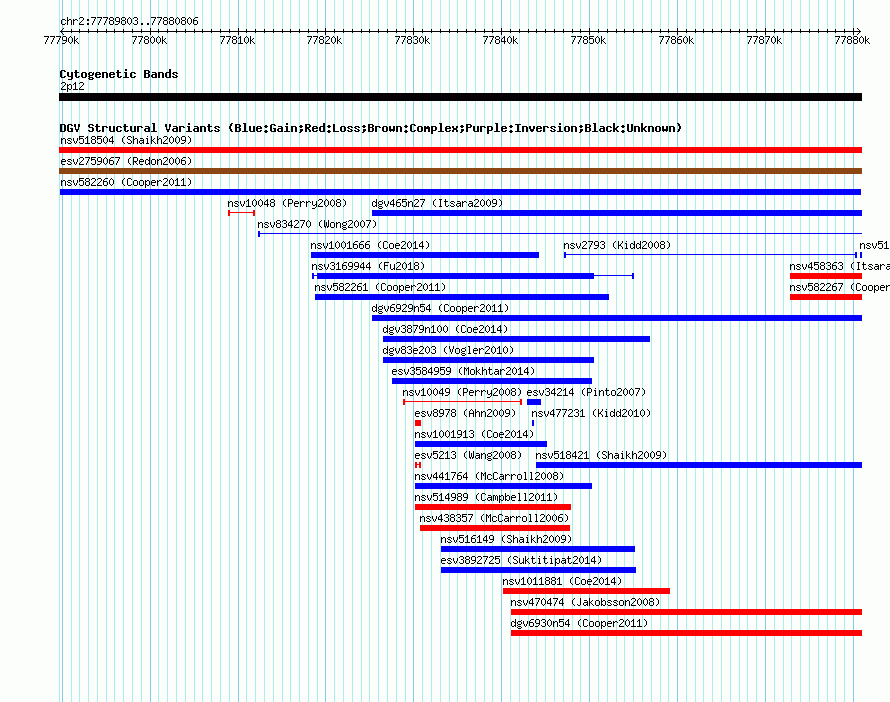This screenshot has width=890, height=702.
Task: Select the esv3892725 (Suktitipat2014) label
Action: pos(521,560)
